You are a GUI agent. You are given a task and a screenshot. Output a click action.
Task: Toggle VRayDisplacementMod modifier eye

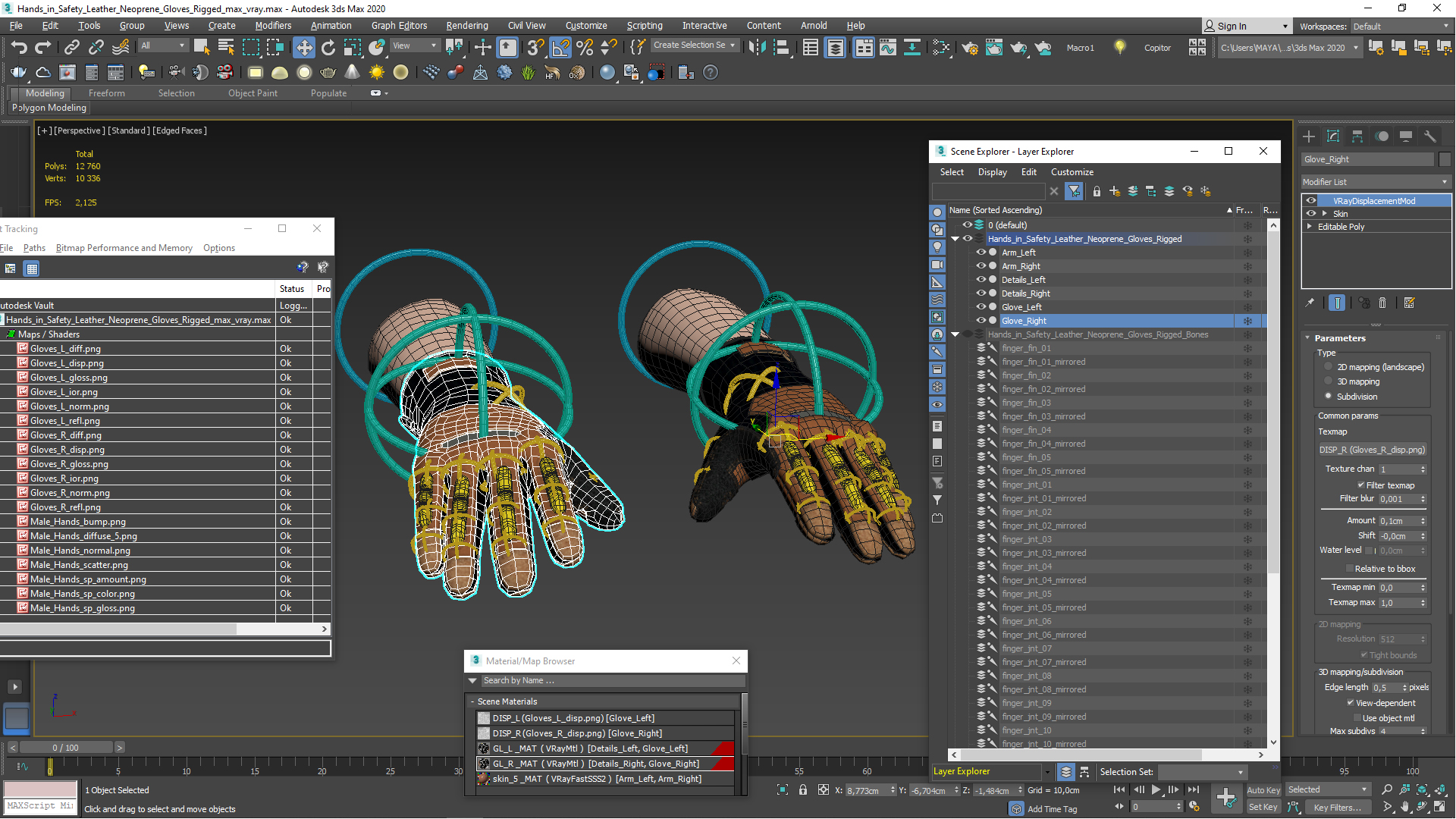[x=1311, y=201]
